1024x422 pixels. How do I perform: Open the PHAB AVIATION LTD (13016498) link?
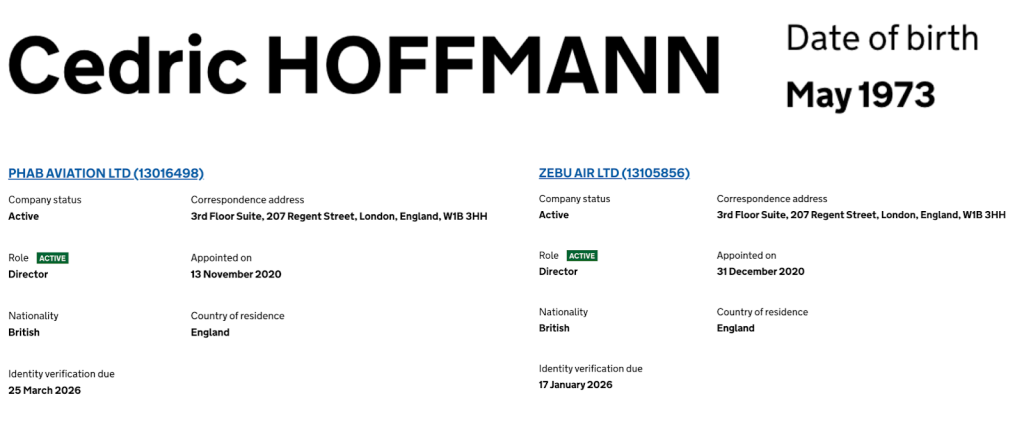106,173
